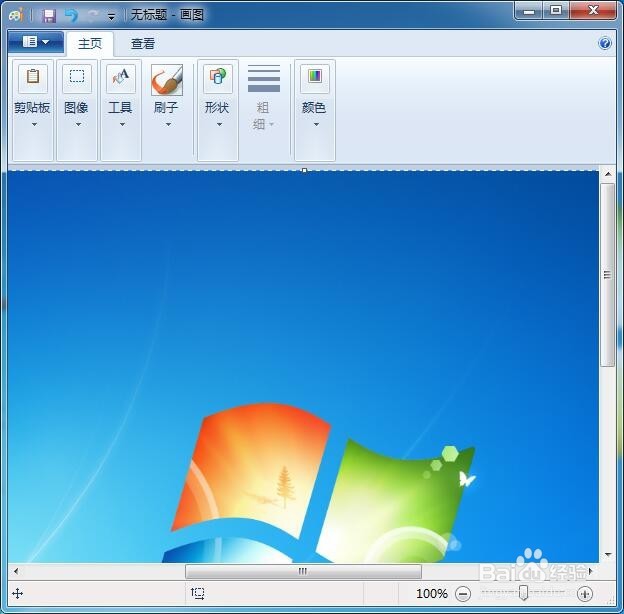Expand the 形状 dropdown arrow
Screen dimensions: 624x614
(x=219, y=125)
